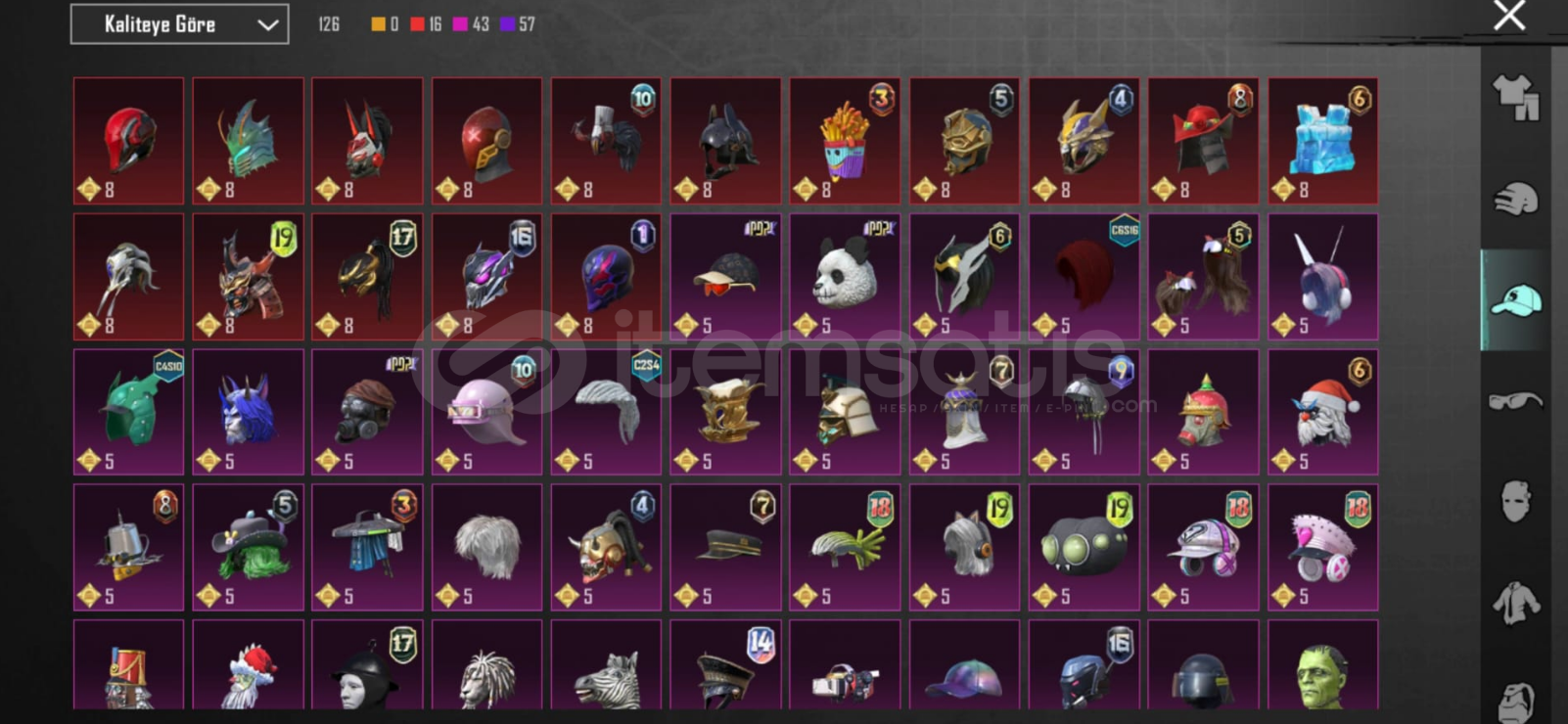Open the Kaliteye Göre sort dropdown
Viewport: 1568px width, 724px height.
[179, 24]
